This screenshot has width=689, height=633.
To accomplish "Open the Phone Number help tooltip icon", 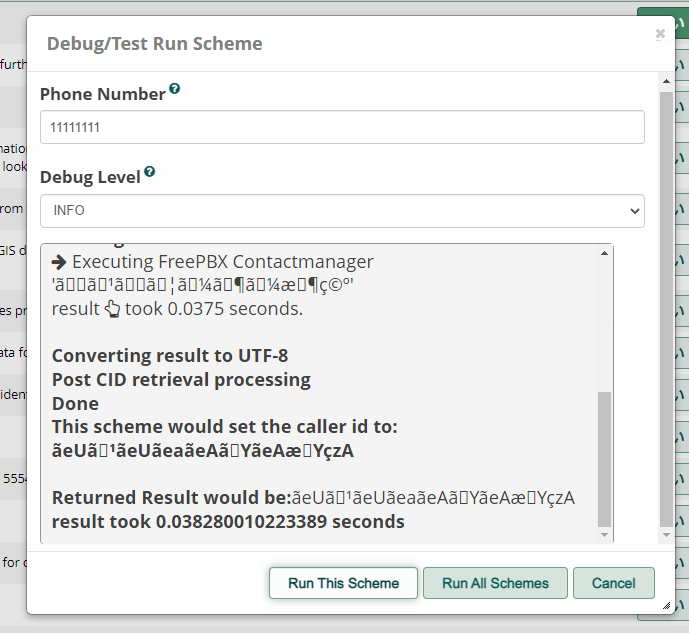I will click(x=174, y=89).
